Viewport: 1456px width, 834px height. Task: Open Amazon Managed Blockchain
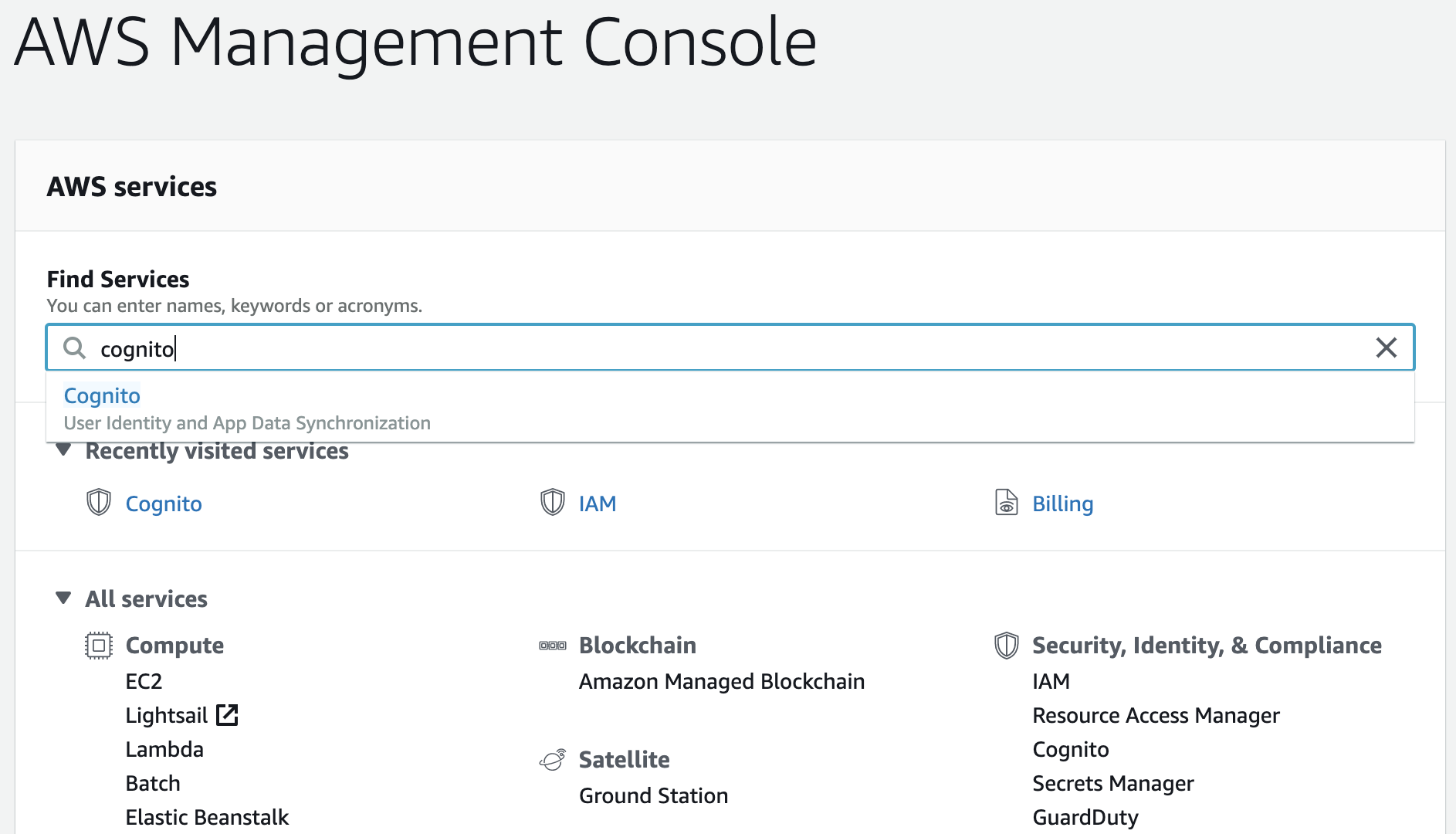click(722, 681)
